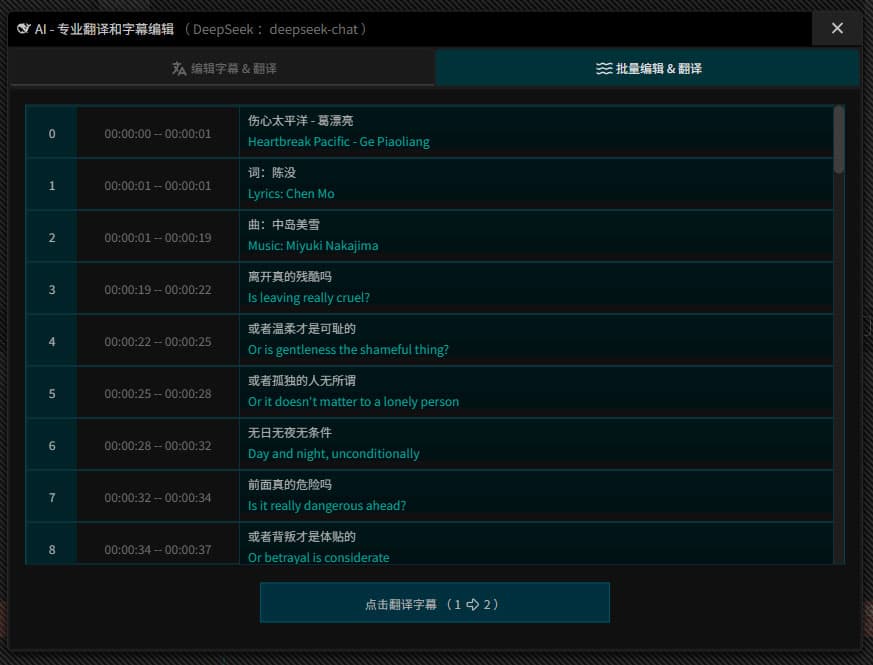Click the index number of row 8
This screenshot has height=665, width=873.
[x=51, y=548]
